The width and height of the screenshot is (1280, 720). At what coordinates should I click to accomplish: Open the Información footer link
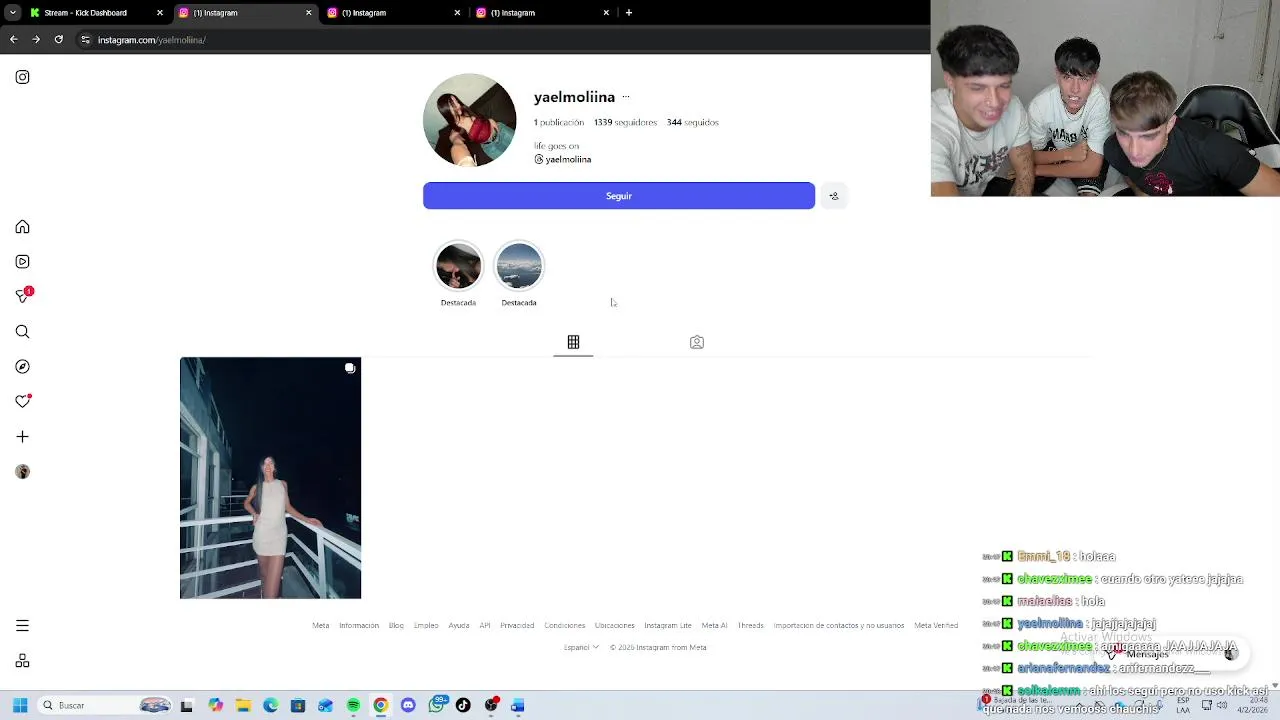(359, 625)
